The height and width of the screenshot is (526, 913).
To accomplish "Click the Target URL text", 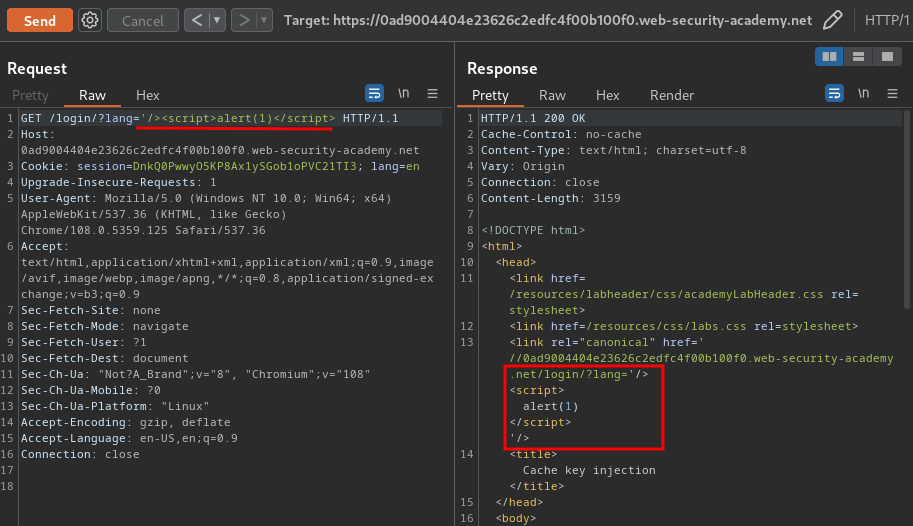I will 547,20.
